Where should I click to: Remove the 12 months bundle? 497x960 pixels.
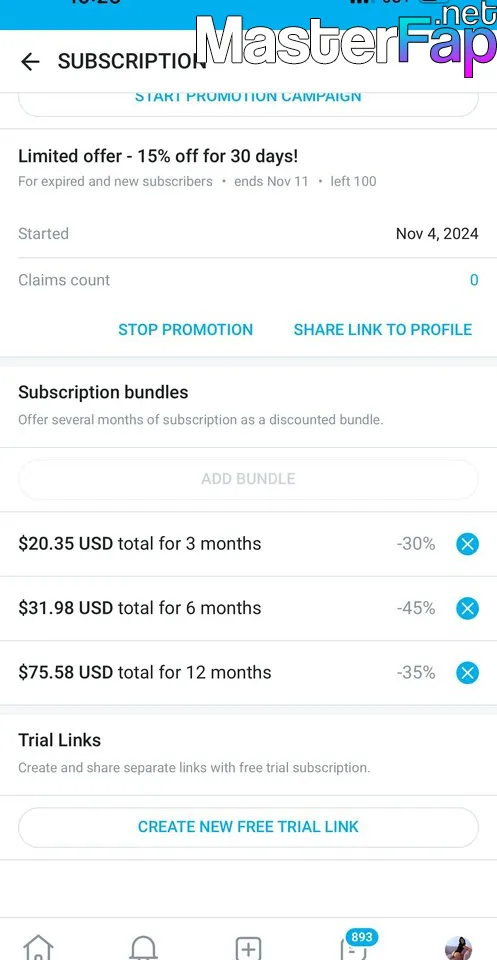pyautogui.click(x=467, y=673)
